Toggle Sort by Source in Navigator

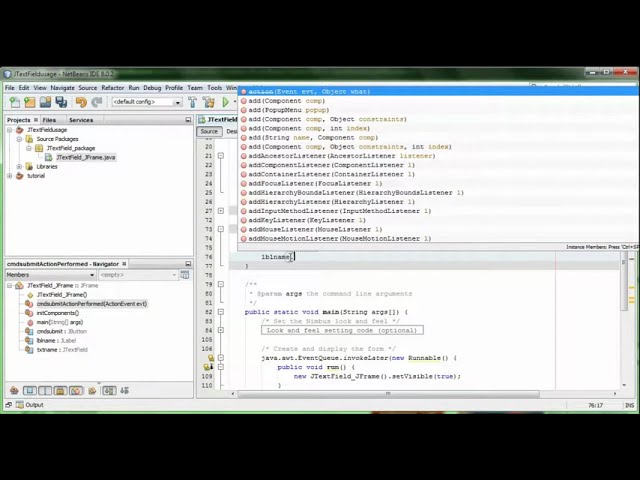tap(124, 391)
